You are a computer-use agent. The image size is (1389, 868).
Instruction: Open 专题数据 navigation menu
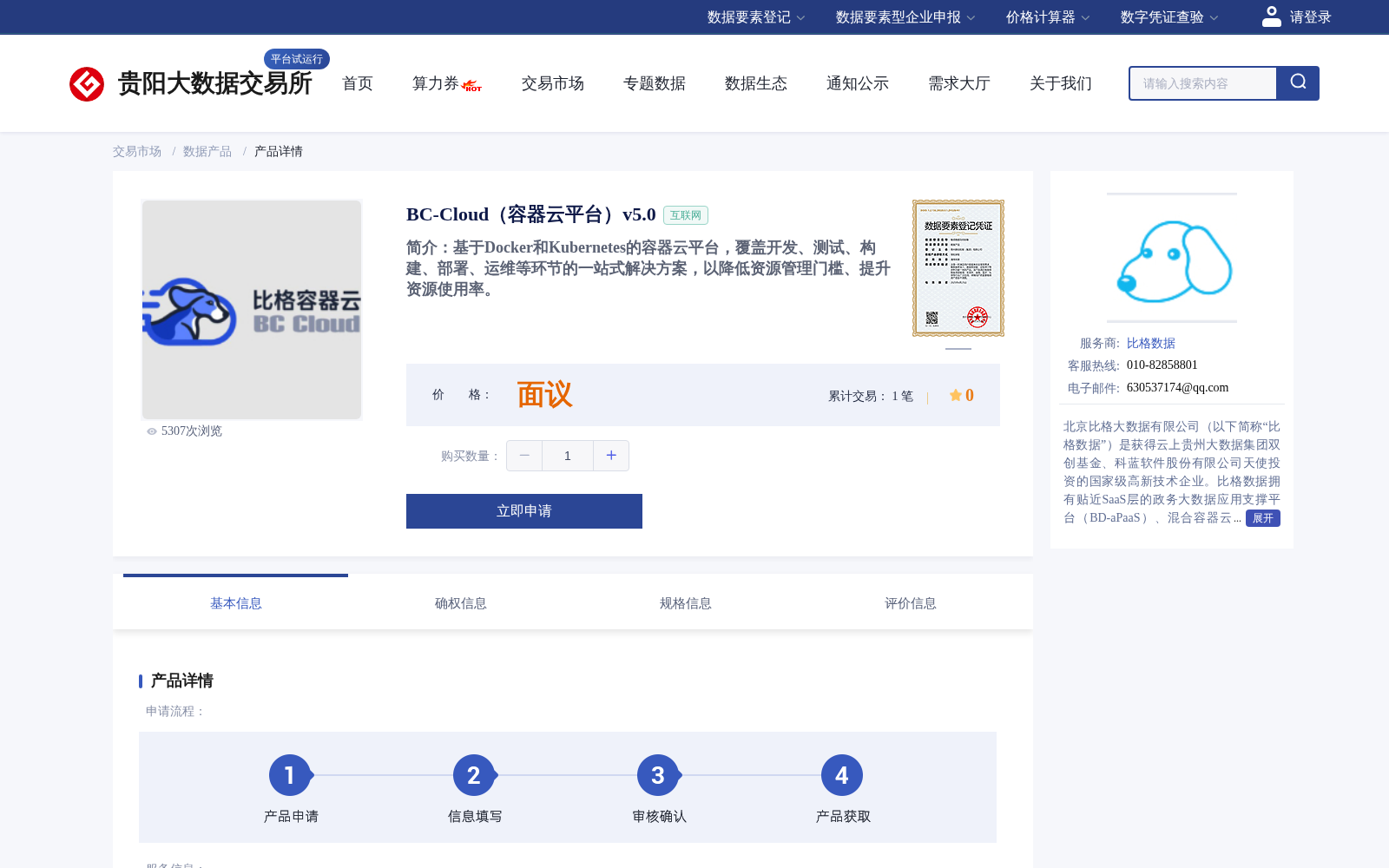tap(655, 83)
